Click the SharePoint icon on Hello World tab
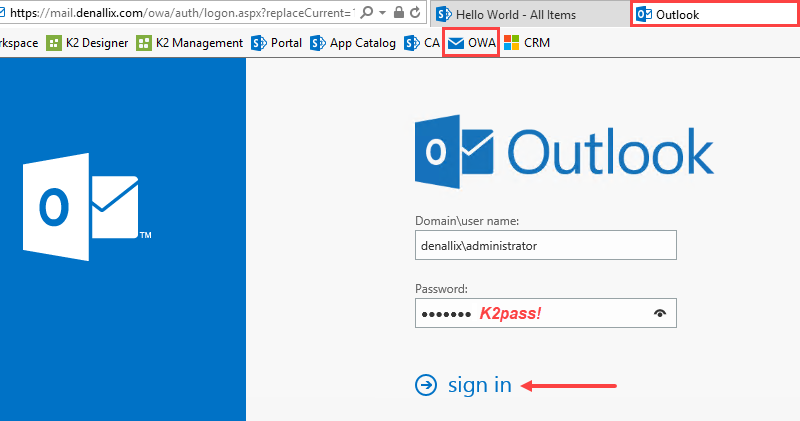The width and height of the screenshot is (800, 421). tap(444, 14)
